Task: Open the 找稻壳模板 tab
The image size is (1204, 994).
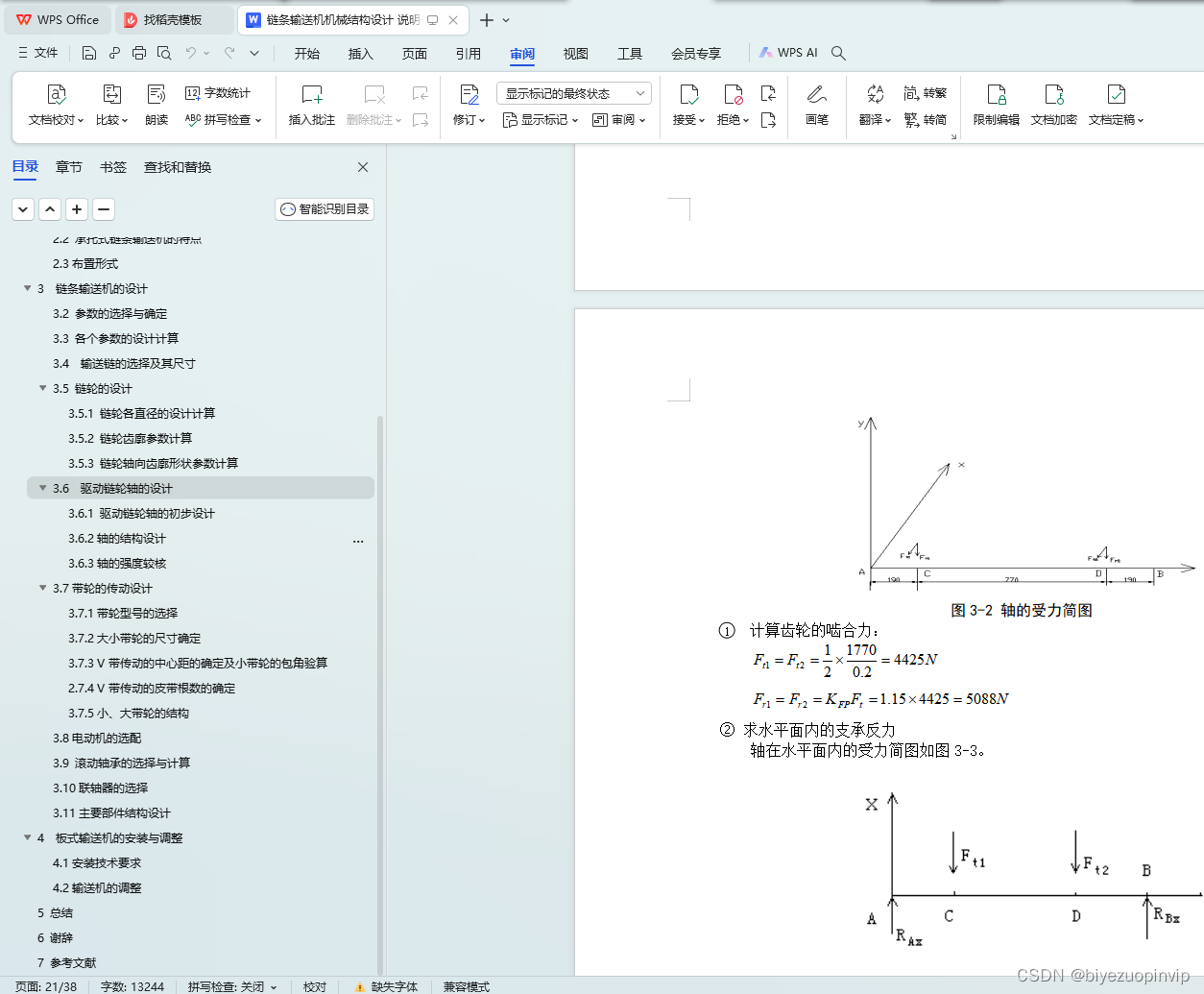Action: point(173,19)
